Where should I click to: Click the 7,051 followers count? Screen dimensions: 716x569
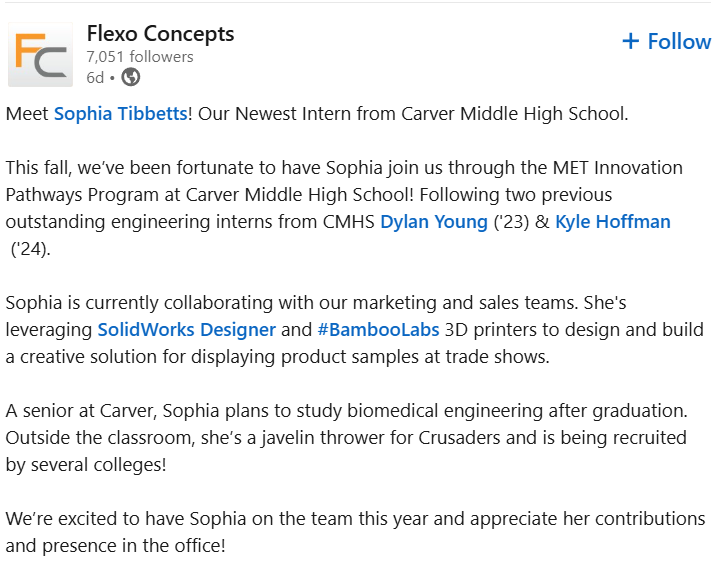pyautogui.click(x=140, y=57)
